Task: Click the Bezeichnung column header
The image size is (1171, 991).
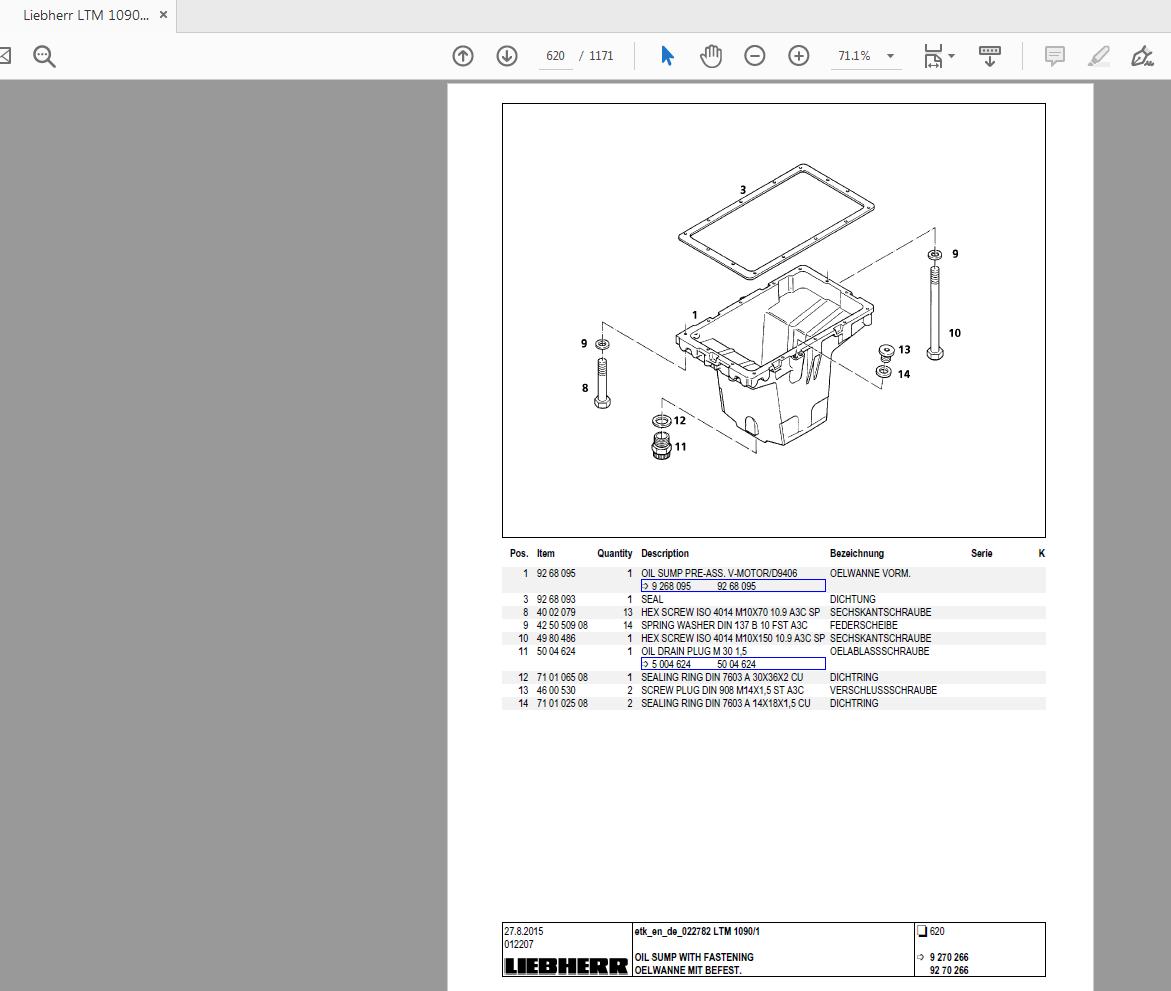Action: [857, 553]
